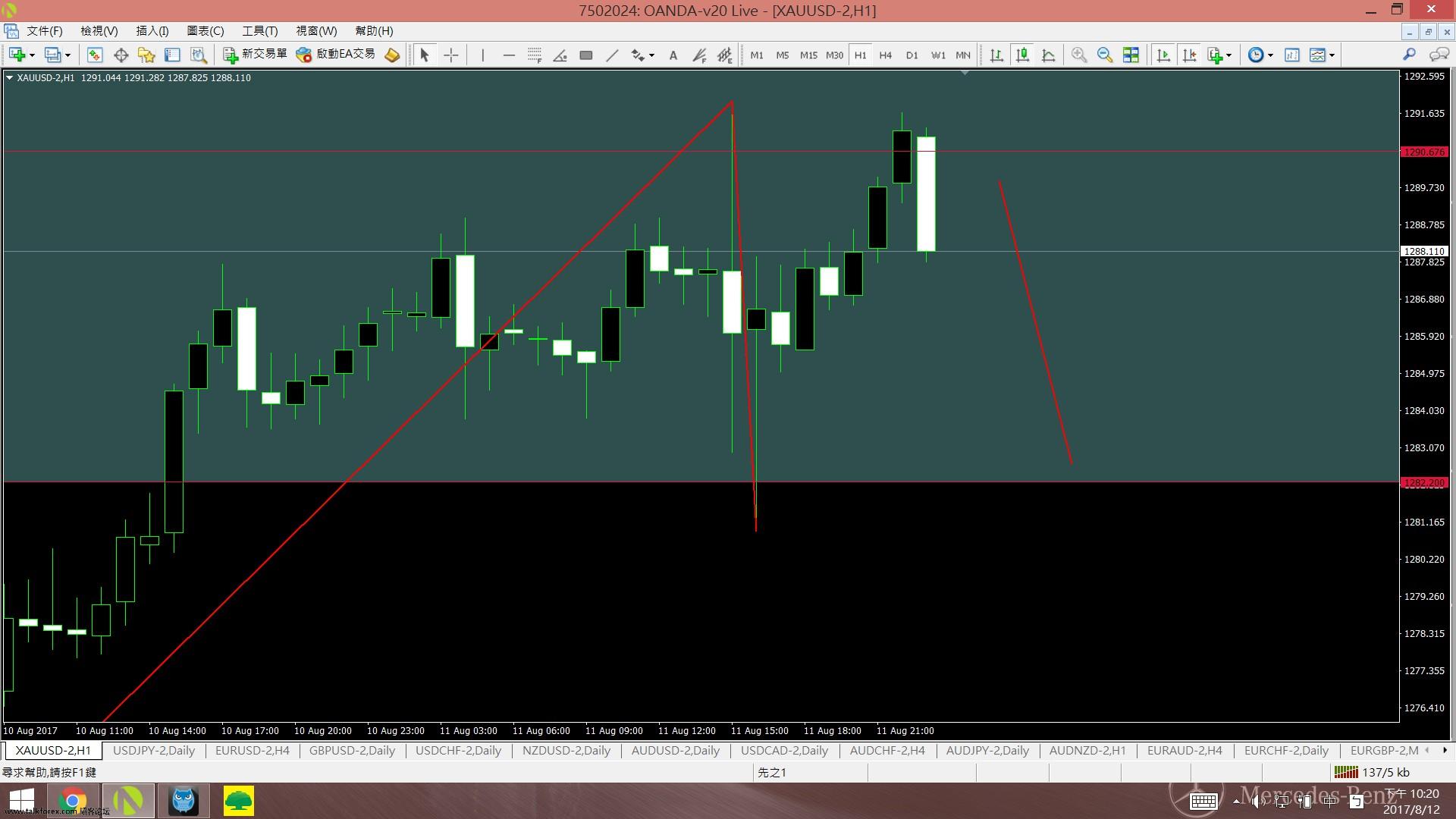
Task: Click the chart shift triangle marker
Action: (x=965, y=73)
